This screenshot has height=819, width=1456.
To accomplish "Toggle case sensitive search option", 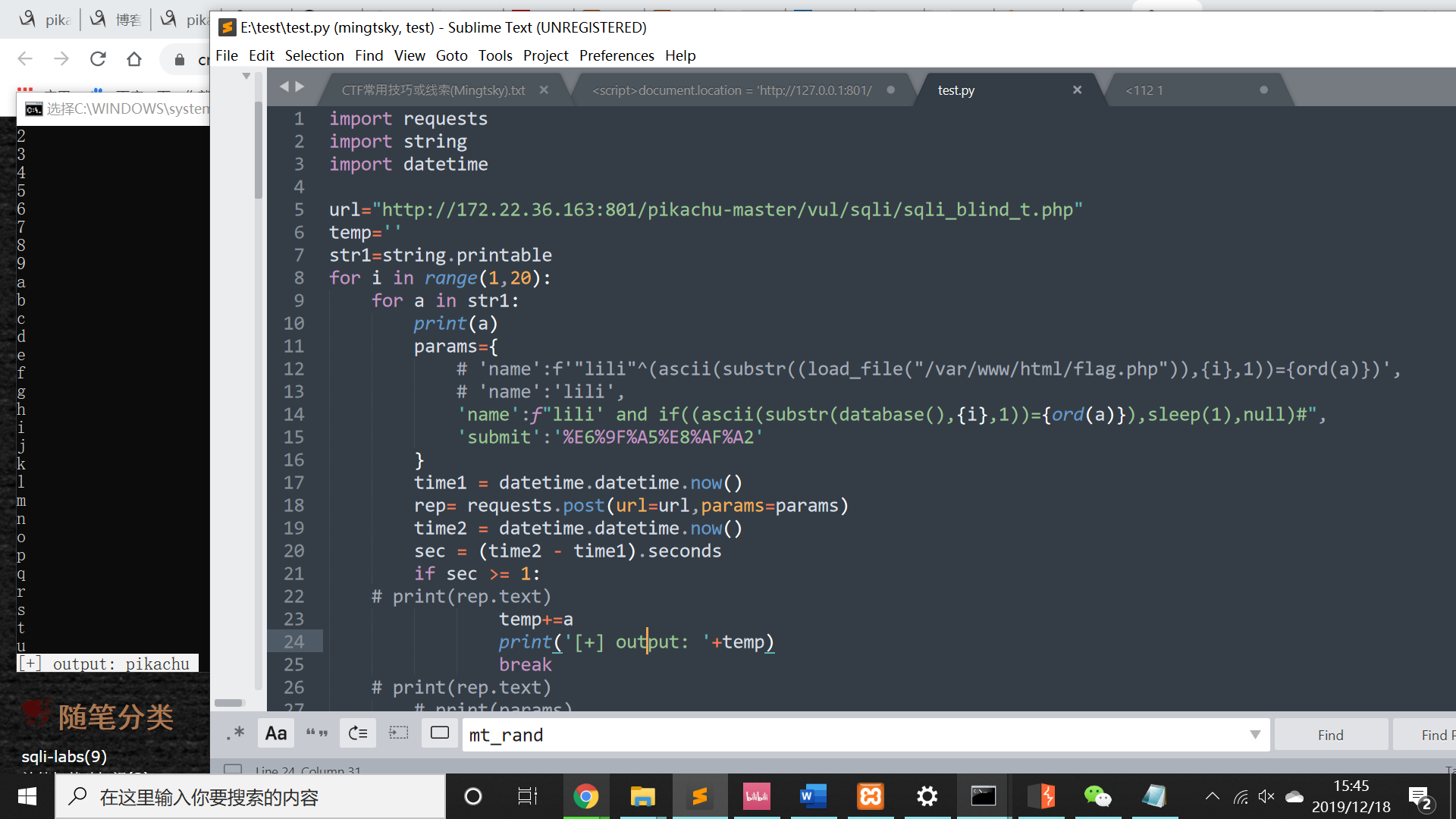I will click(x=276, y=733).
